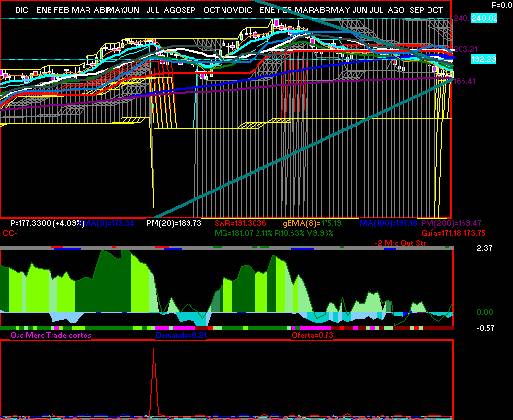
Task: Click the red Gaps=171.18 173.75 label
Action: point(453,233)
